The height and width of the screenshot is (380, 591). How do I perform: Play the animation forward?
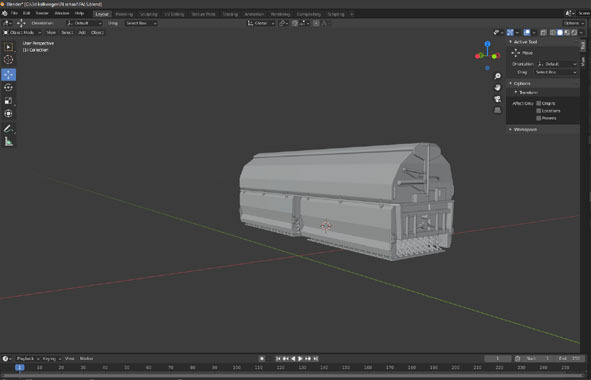(300, 359)
